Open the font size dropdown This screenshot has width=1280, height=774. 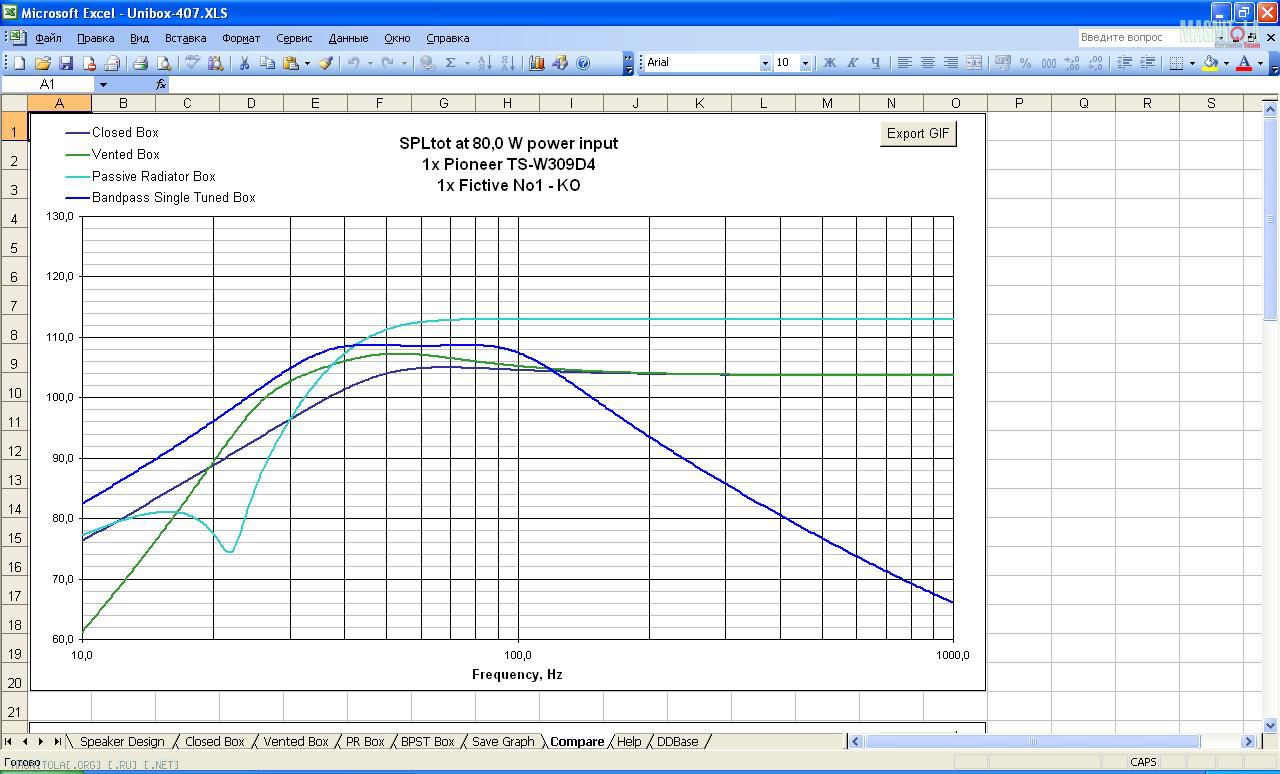click(x=805, y=63)
